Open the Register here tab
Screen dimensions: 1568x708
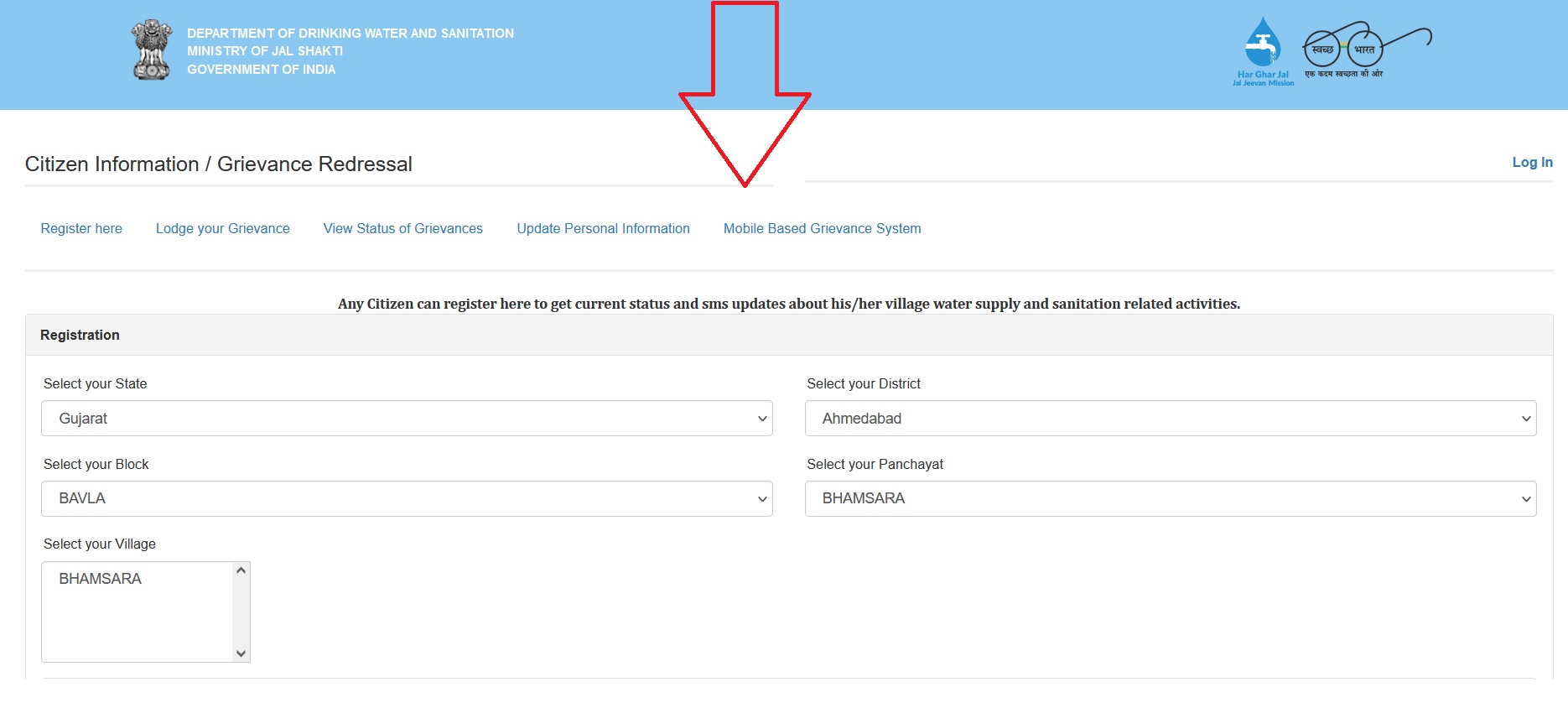[81, 228]
